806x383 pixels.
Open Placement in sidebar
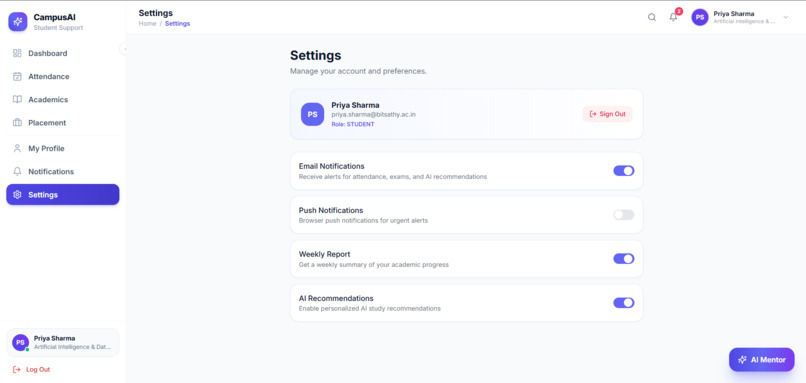click(63, 123)
